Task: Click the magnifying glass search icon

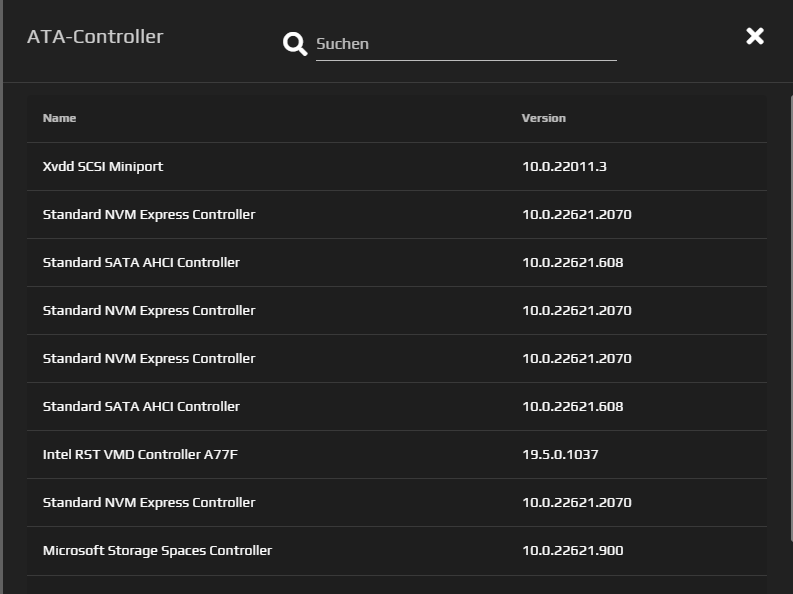Action: 295,44
